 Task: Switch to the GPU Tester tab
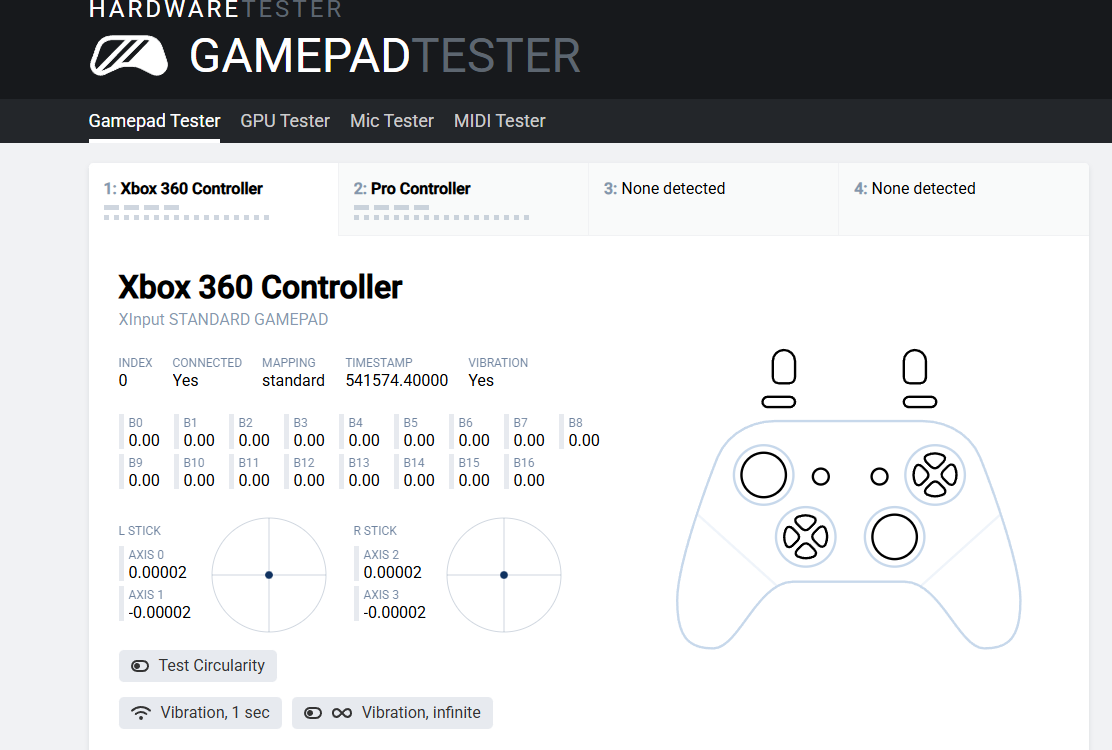tap(285, 121)
